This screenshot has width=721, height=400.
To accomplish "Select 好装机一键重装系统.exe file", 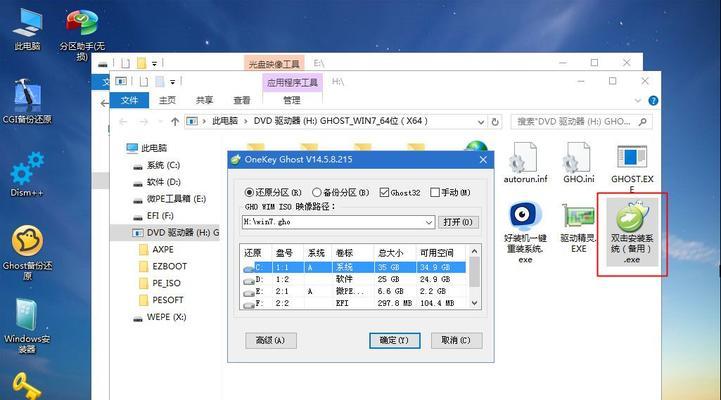I will [x=525, y=233].
